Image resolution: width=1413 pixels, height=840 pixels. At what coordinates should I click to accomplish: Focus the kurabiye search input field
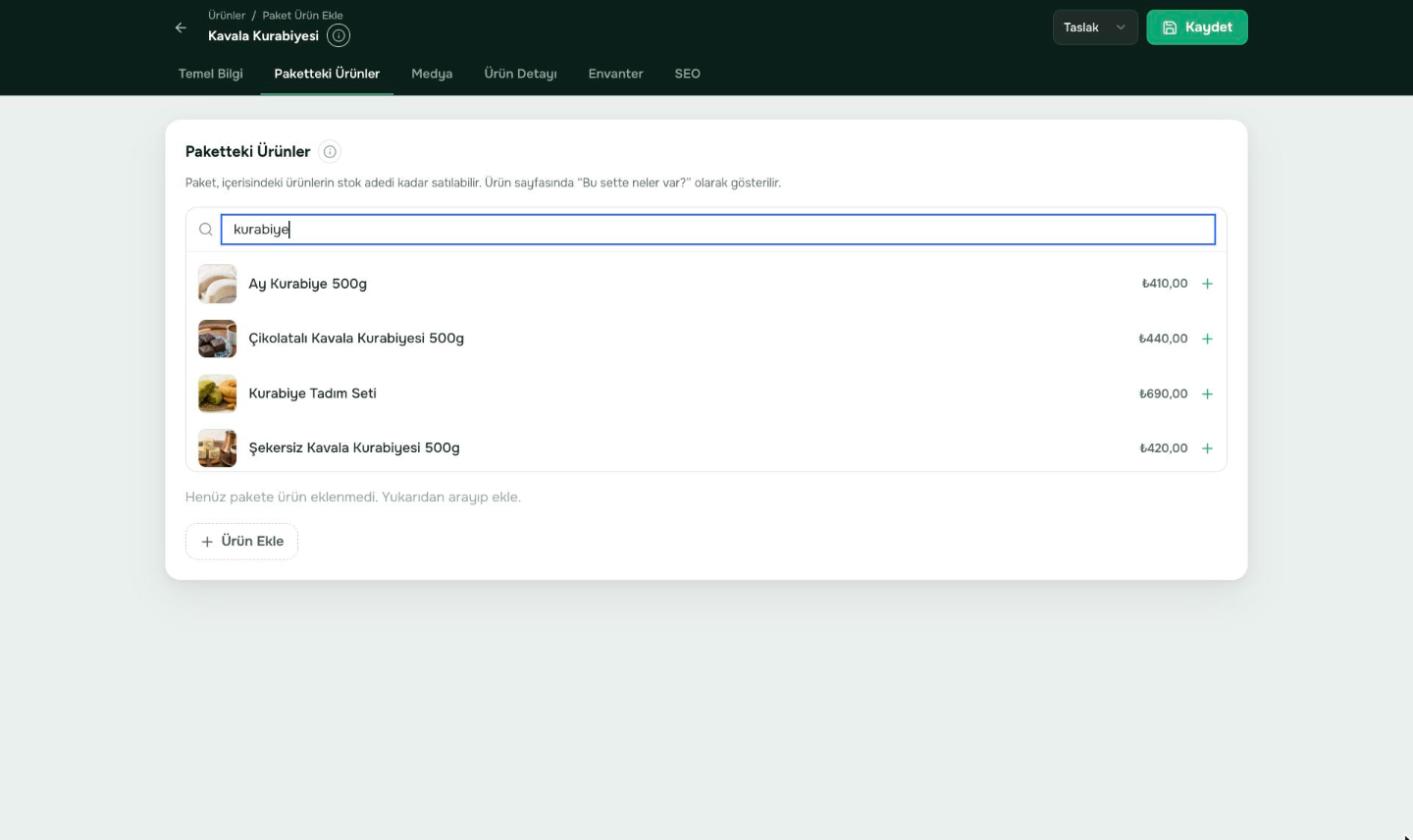pyautogui.click(x=718, y=230)
